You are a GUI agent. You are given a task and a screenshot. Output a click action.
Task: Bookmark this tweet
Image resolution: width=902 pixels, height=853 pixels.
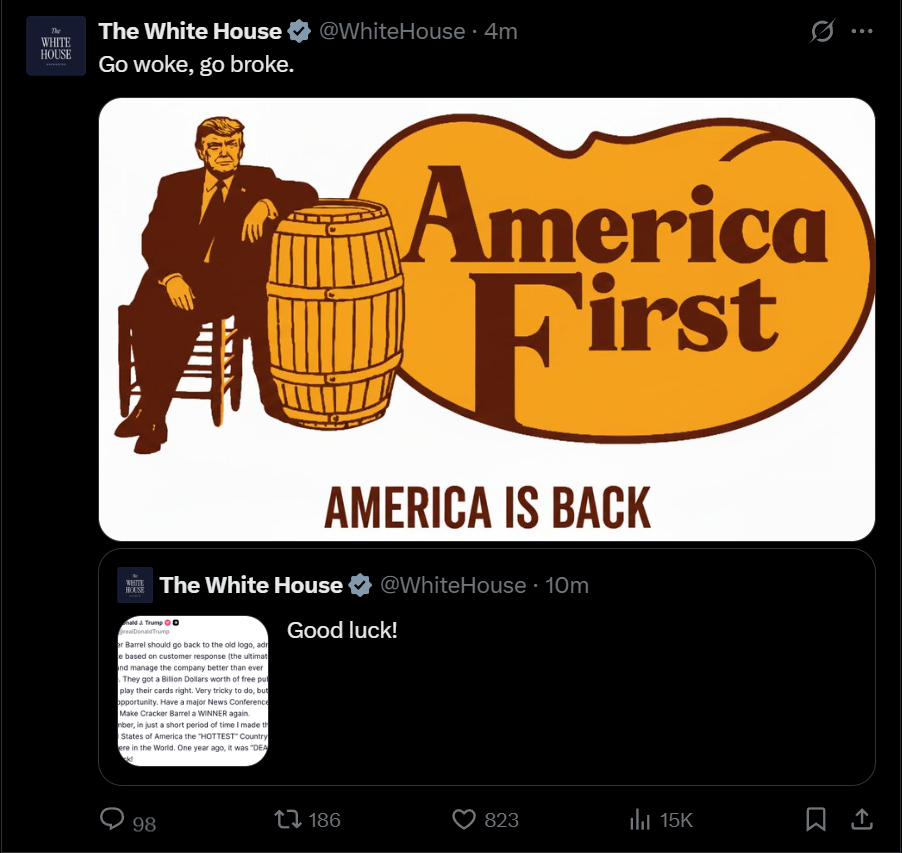pos(816,819)
